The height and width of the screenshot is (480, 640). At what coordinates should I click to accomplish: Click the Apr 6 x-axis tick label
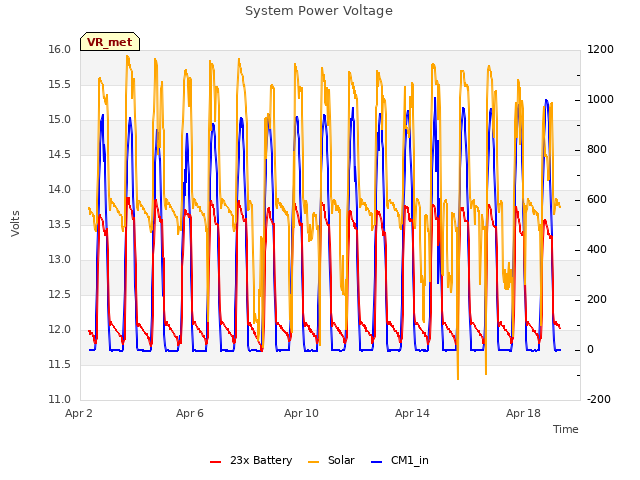point(190,413)
